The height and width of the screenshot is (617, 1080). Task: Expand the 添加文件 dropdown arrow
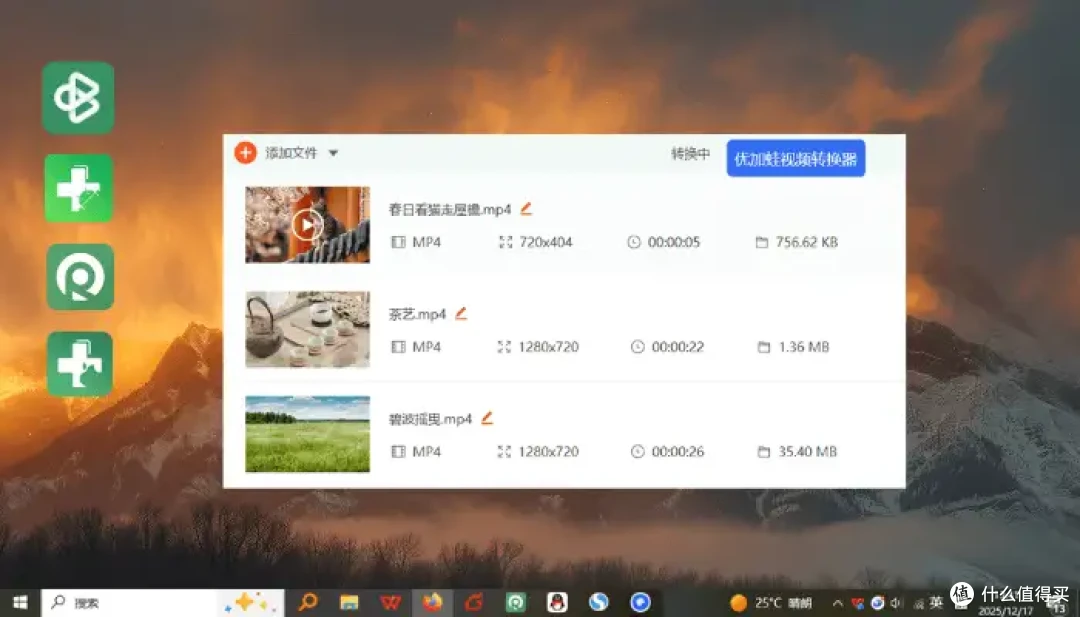click(x=333, y=153)
